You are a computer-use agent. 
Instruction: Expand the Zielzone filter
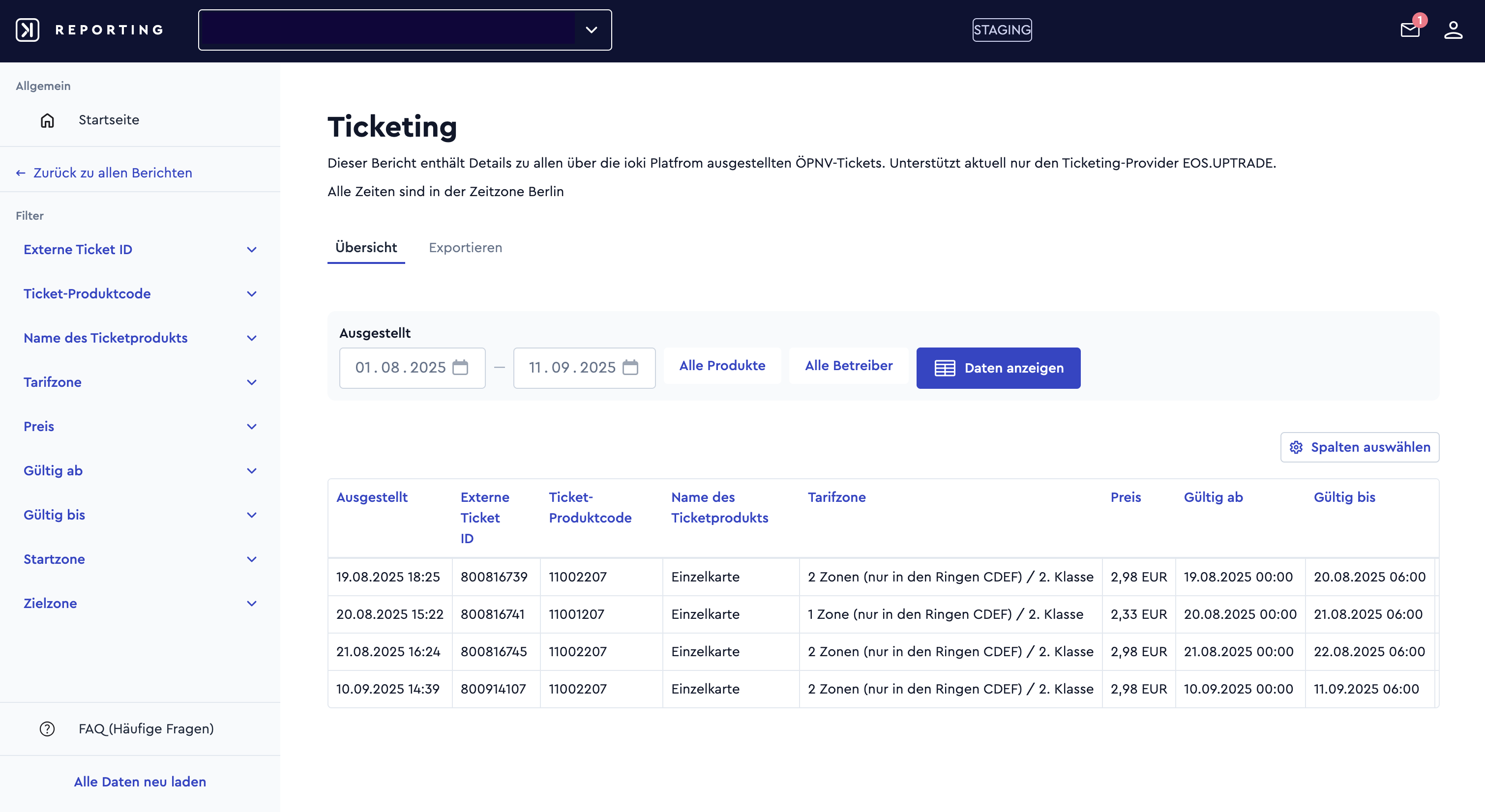140,604
